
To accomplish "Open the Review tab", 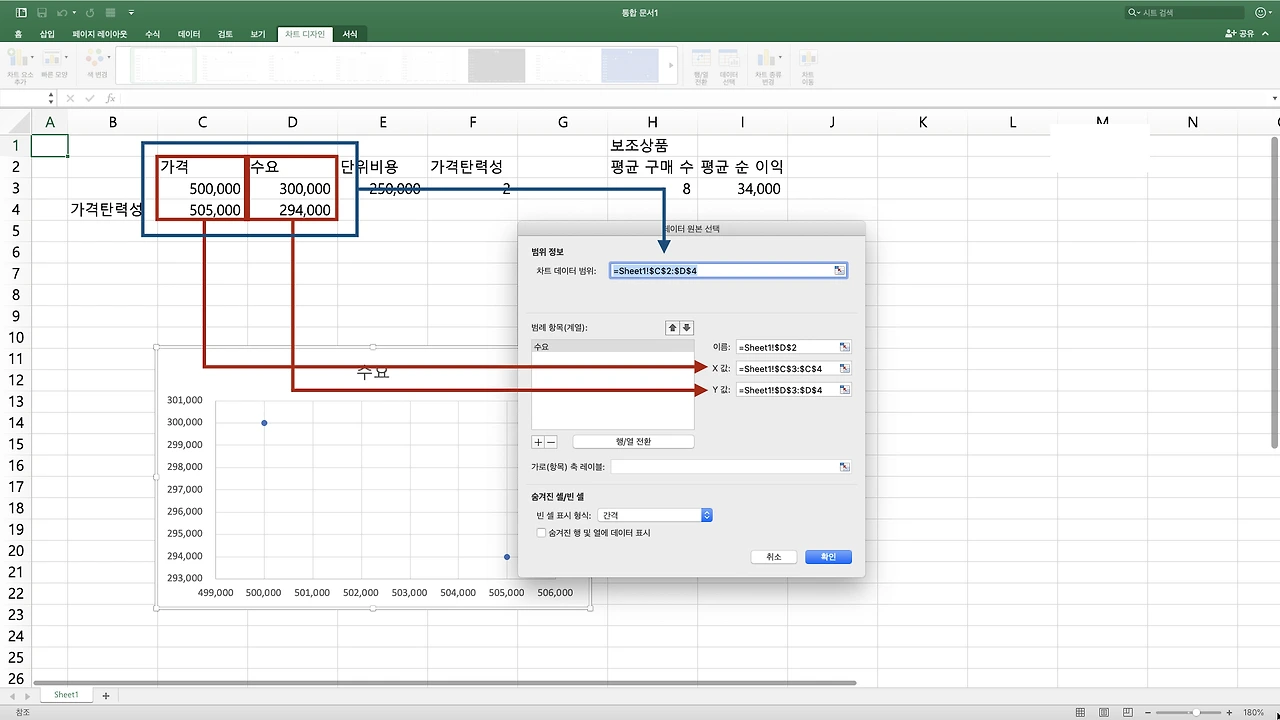I will coord(225,34).
